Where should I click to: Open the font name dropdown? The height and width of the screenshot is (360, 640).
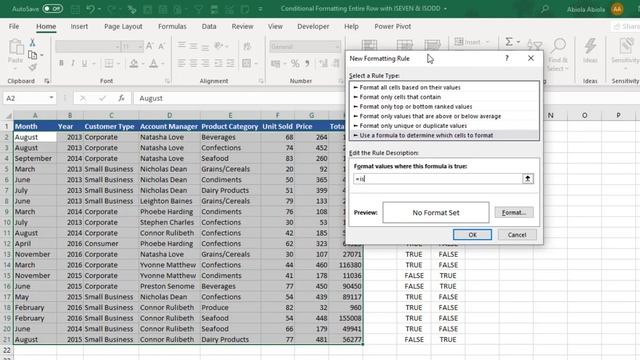[117, 47]
